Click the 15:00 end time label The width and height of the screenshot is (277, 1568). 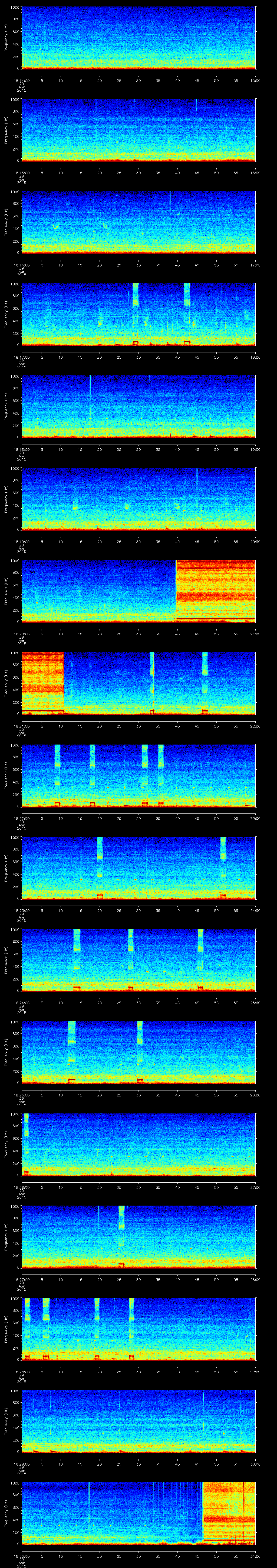tap(256, 80)
